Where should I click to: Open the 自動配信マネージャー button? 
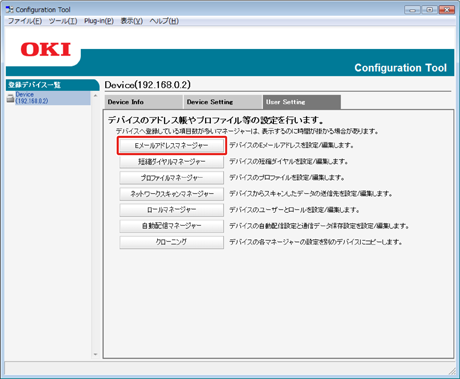[x=172, y=226]
